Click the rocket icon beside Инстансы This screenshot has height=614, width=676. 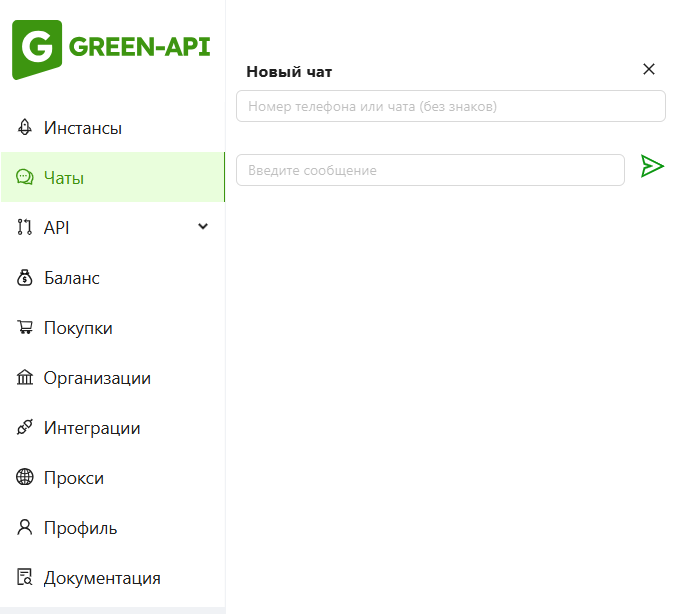[25, 128]
